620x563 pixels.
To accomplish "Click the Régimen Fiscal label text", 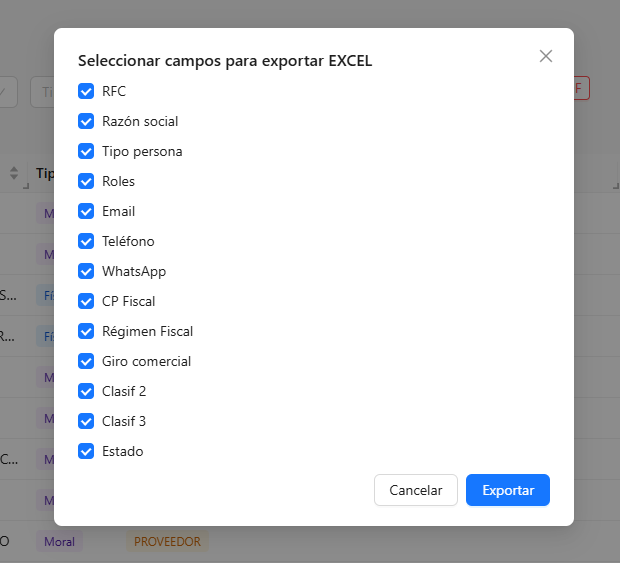I will point(147,331).
